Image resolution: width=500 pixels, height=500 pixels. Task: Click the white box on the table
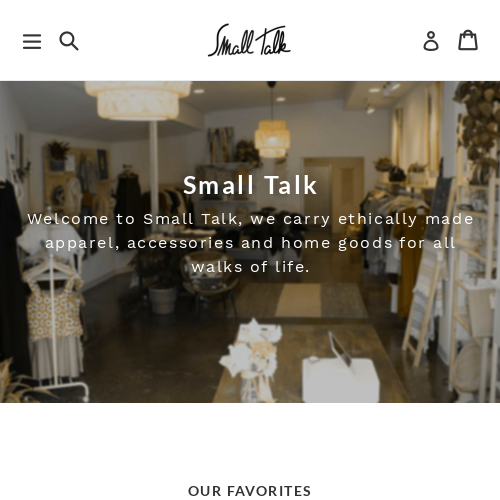click(x=340, y=380)
